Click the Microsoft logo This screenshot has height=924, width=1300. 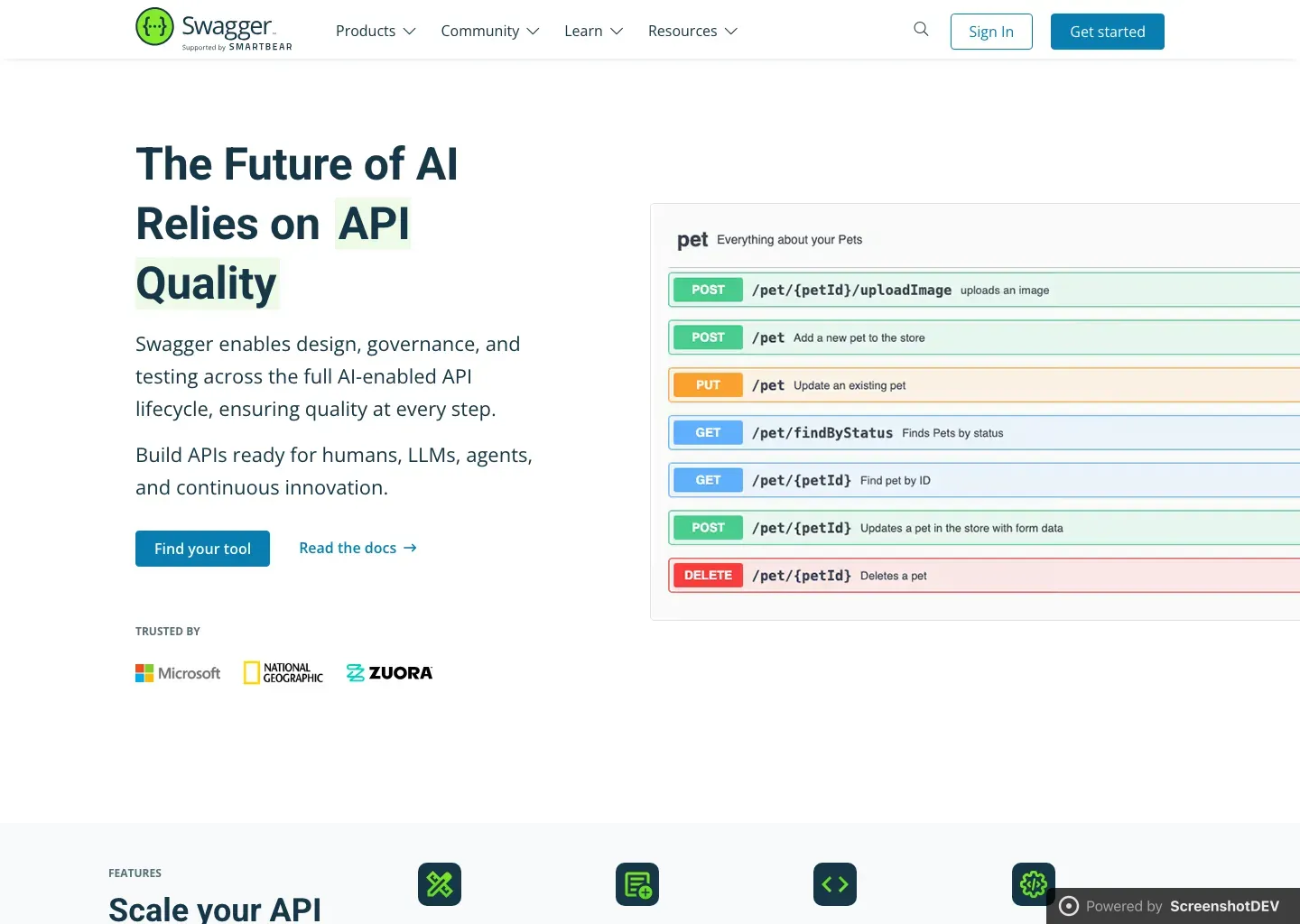(178, 673)
